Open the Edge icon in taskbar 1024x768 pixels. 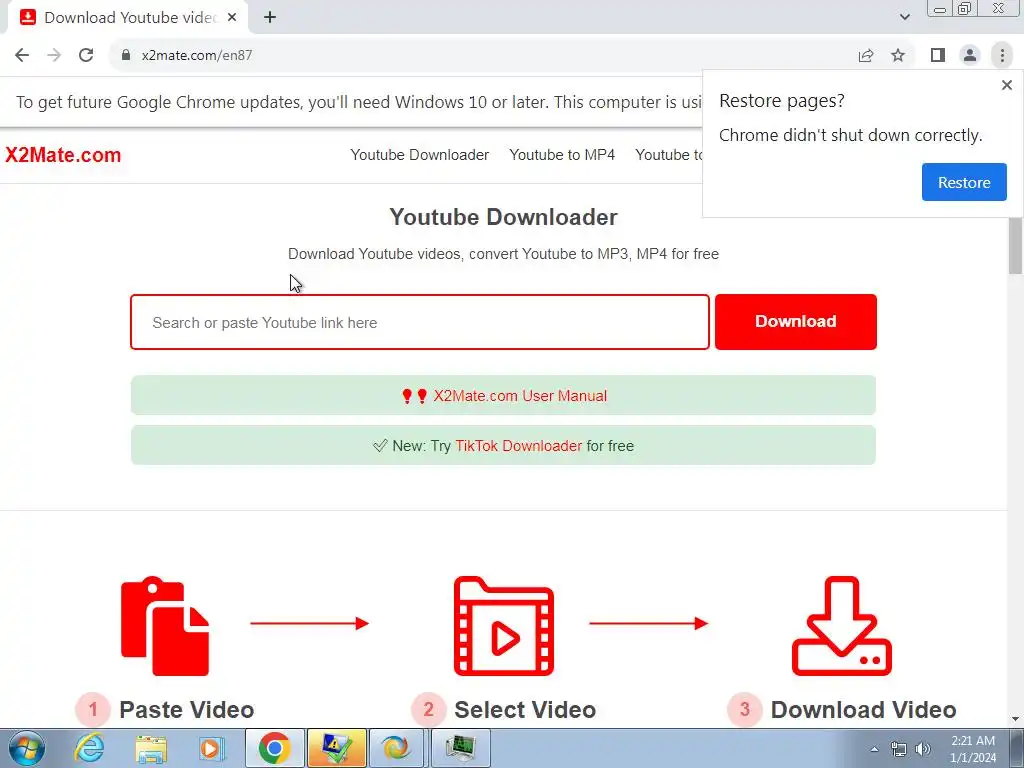[x=396, y=748]
